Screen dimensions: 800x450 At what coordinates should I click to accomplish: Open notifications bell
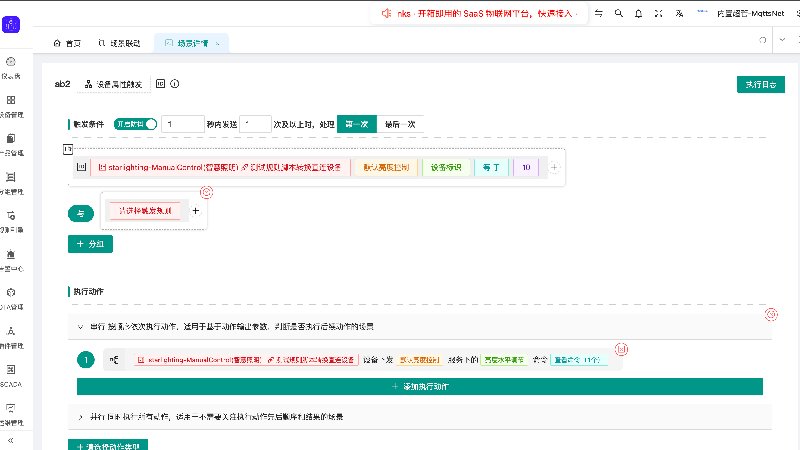(x=638, y=13)
